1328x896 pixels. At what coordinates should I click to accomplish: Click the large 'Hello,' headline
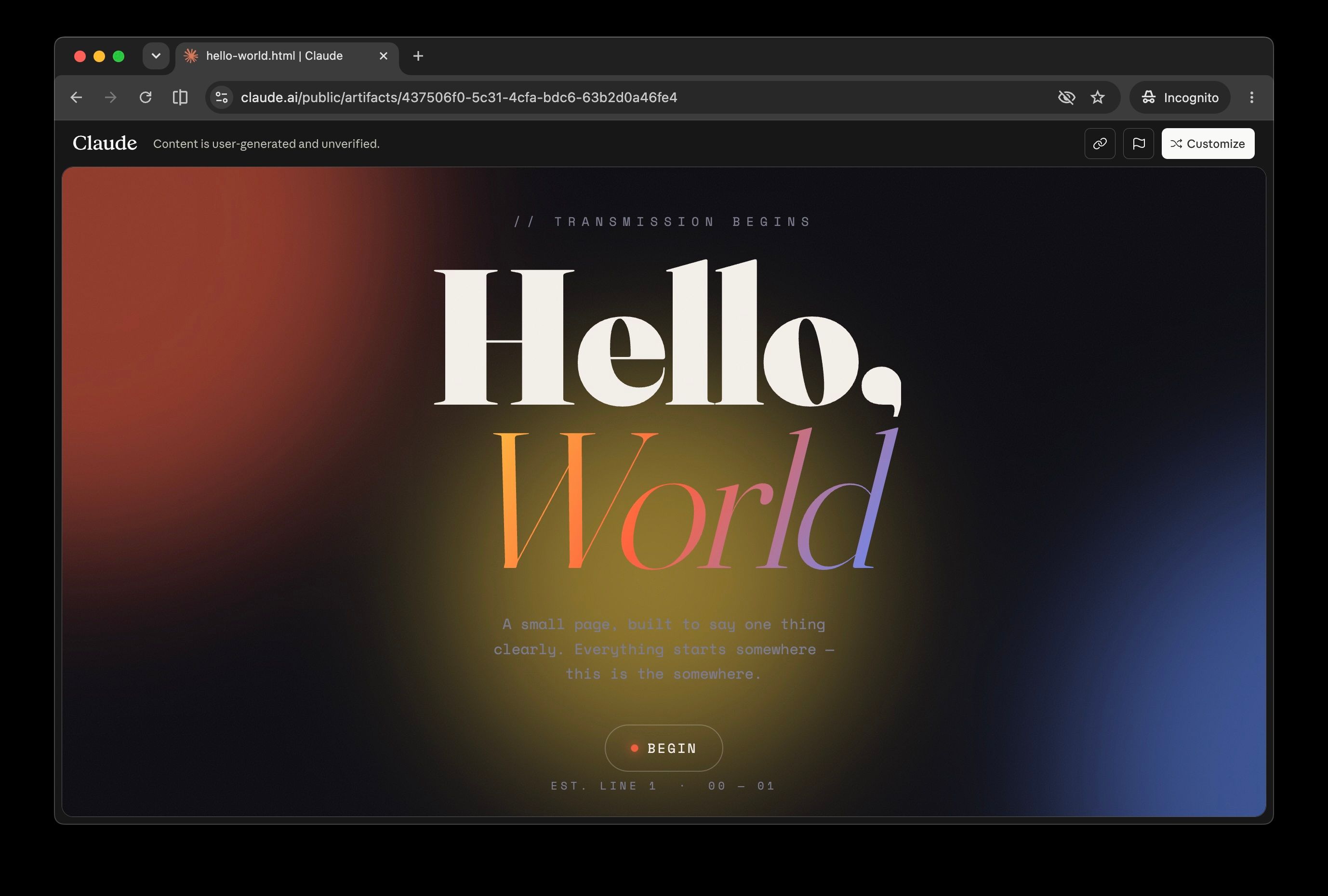tap(667, 337)
